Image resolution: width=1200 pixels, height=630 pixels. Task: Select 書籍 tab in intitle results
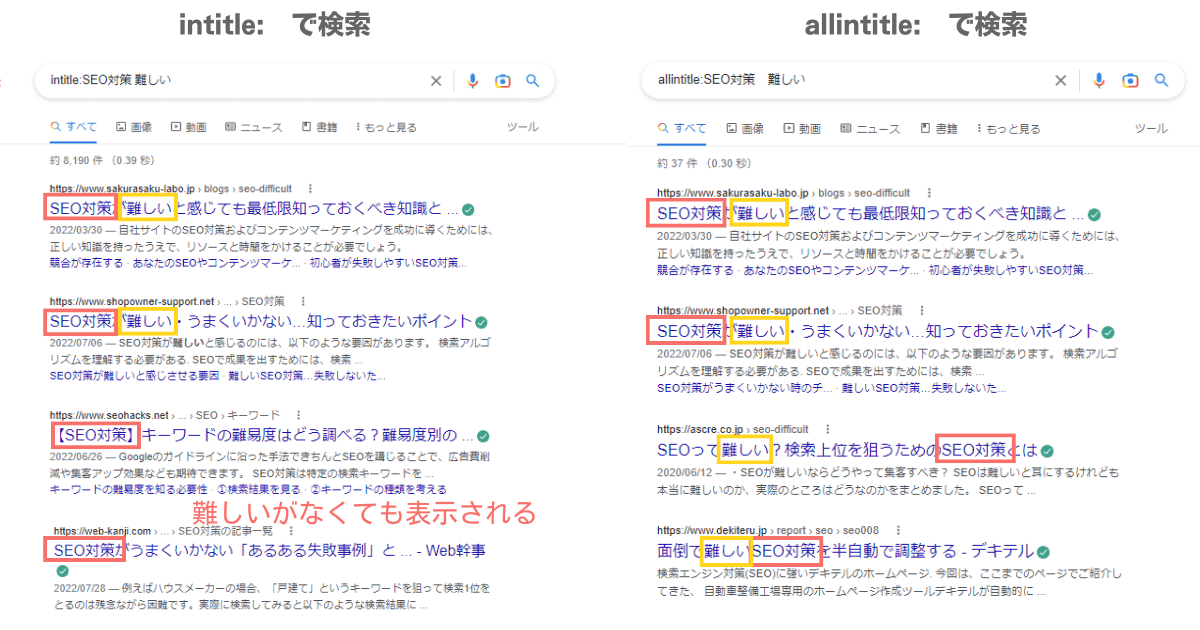[320, 127]
